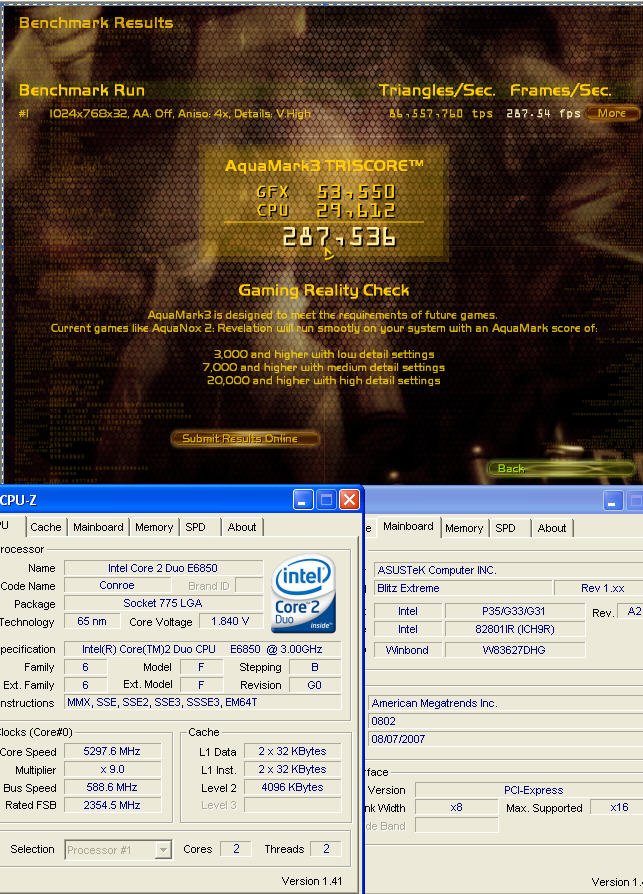Click the G0 revision value
This screenshot has width=643, height=894.
point(315,685)
